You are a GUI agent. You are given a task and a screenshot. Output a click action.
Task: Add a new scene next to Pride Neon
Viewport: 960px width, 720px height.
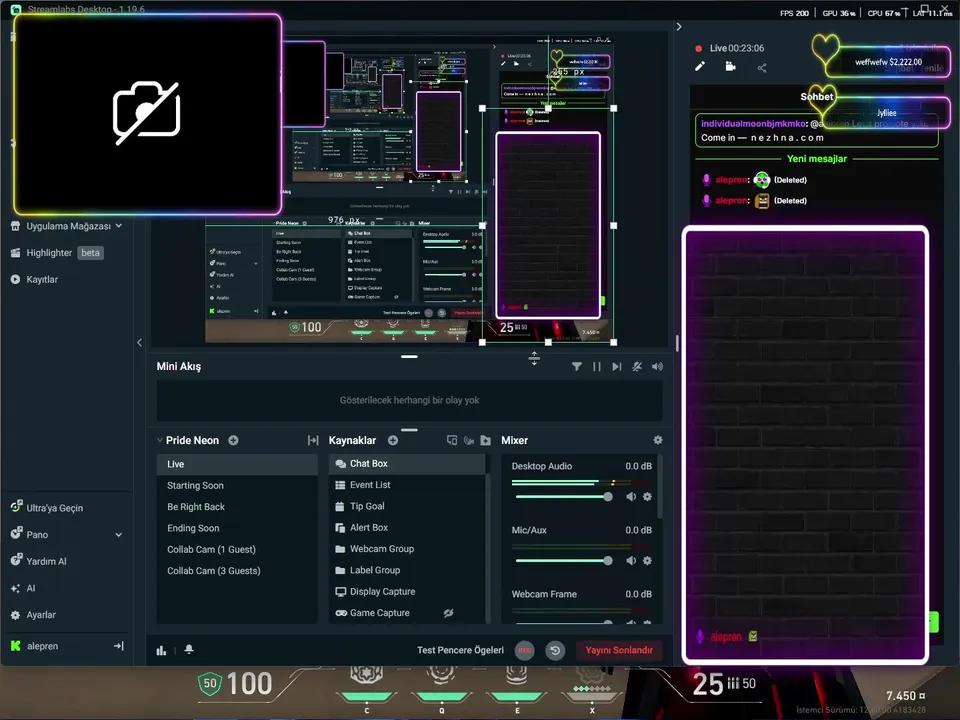tap(233, 440)
